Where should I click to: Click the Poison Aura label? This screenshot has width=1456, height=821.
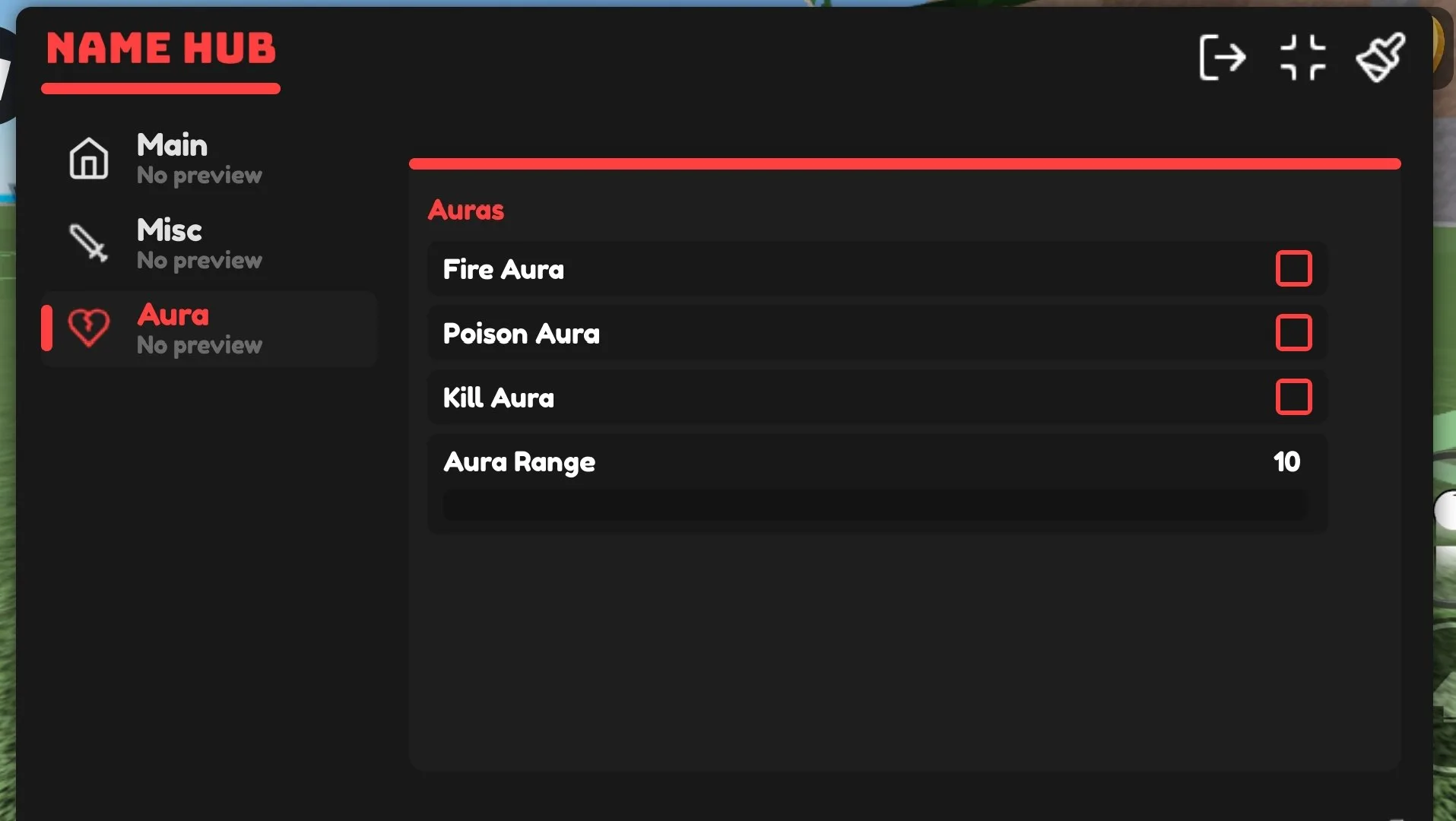[x=522, y=334]
